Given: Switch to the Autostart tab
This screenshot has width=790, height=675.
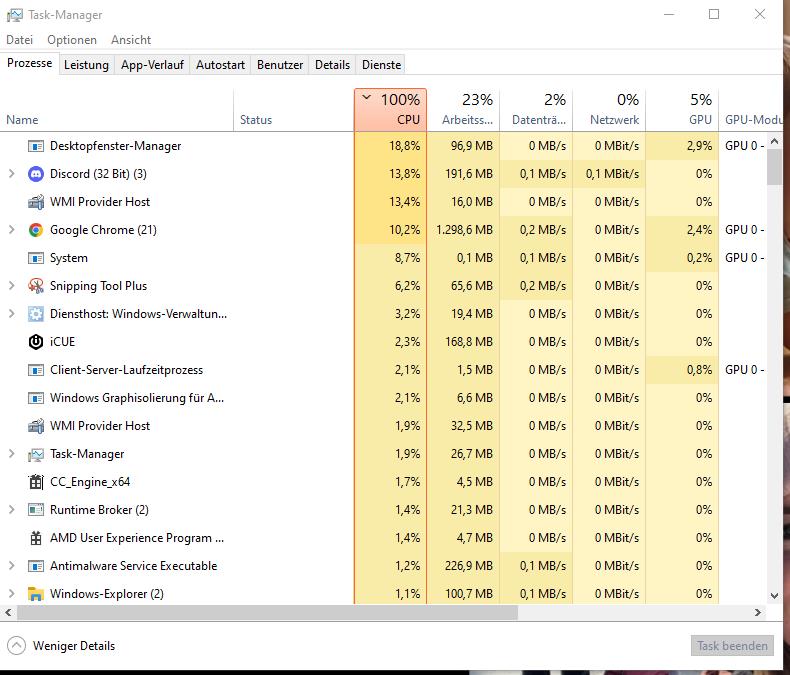Looking at the screenshot, I should click(x=220, y=65).
